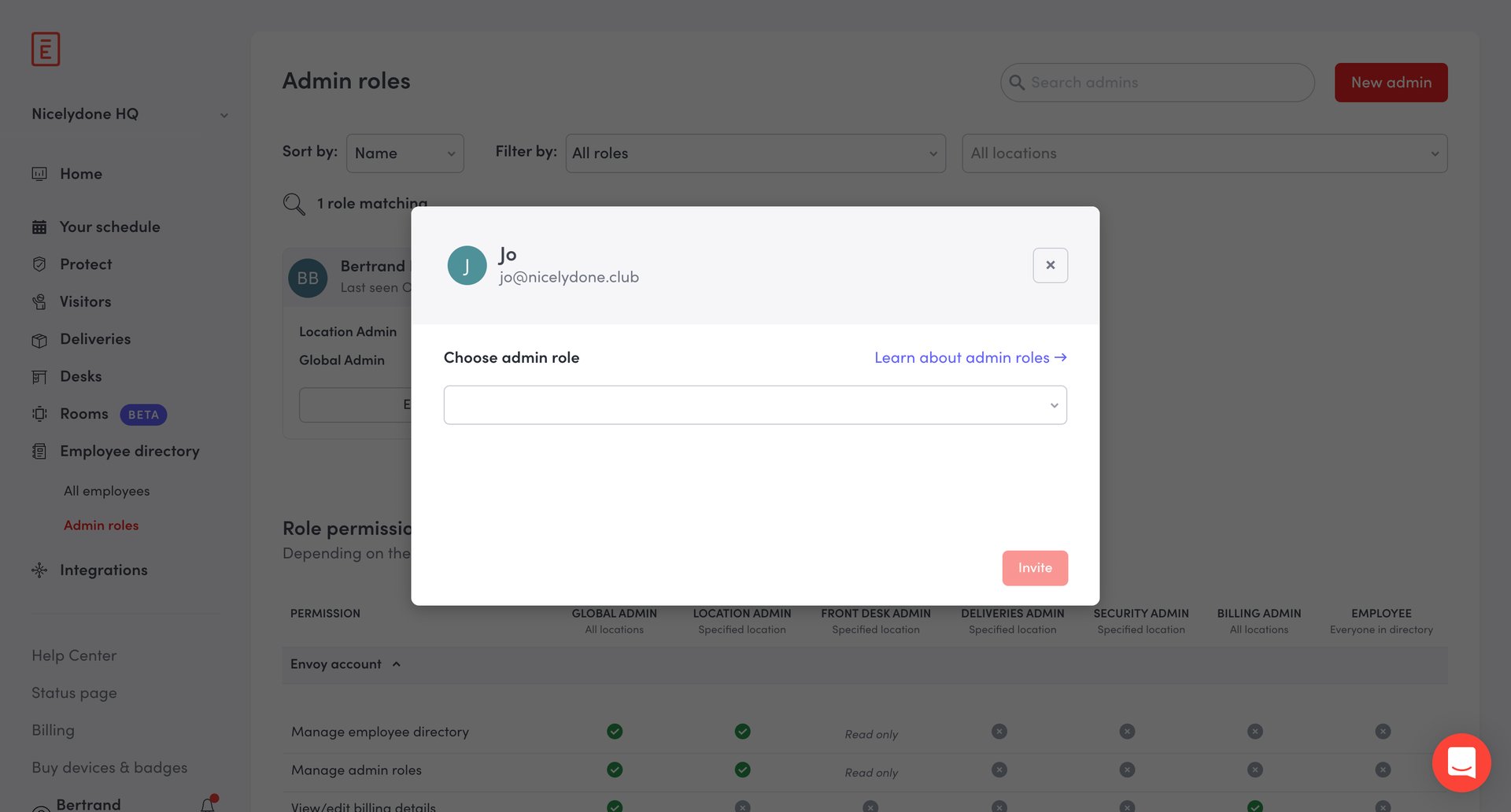Select the Protect shield icon

click(x=40, y=264)
